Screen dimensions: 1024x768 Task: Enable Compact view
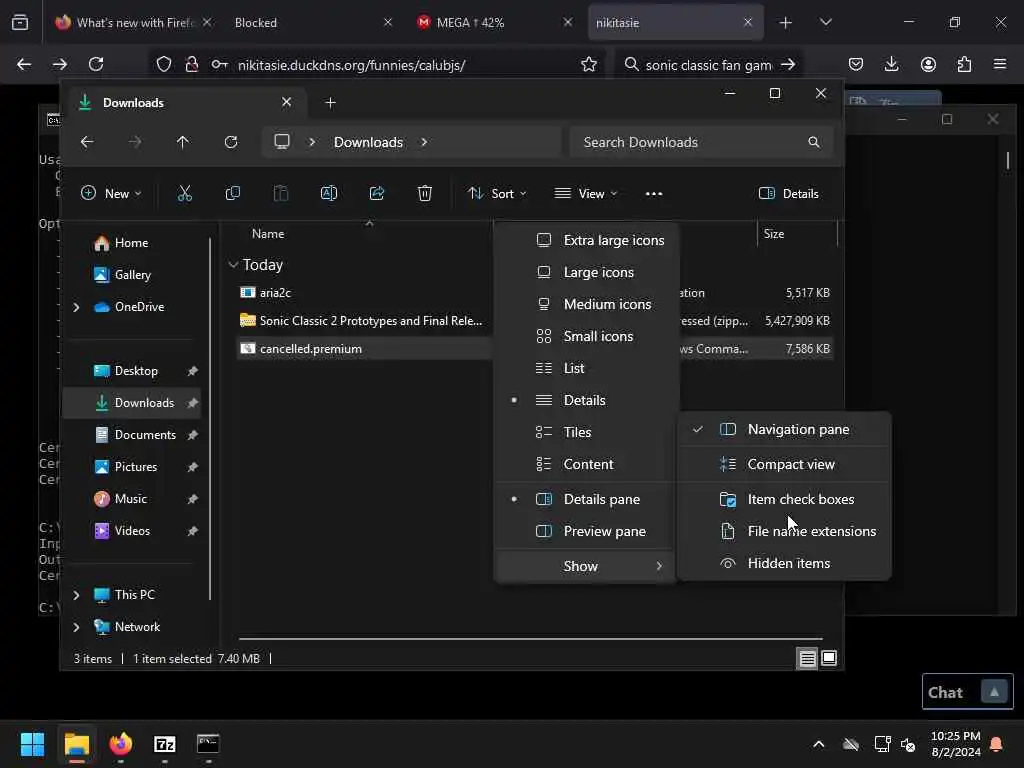[784, 464]
